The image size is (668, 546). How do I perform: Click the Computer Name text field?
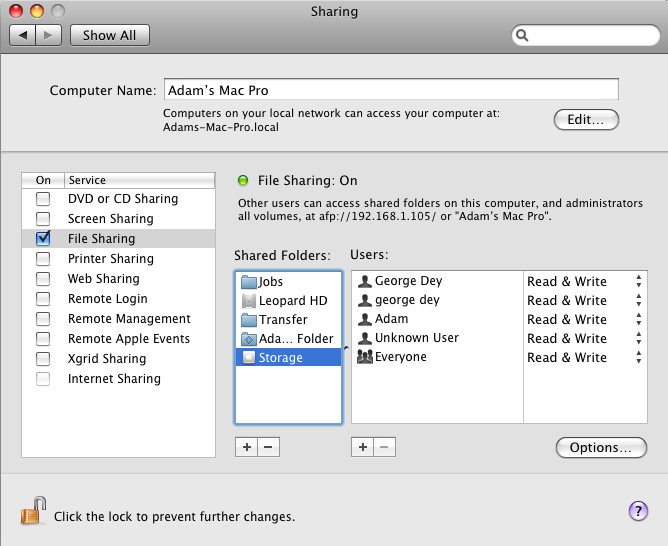click(391, 89)
